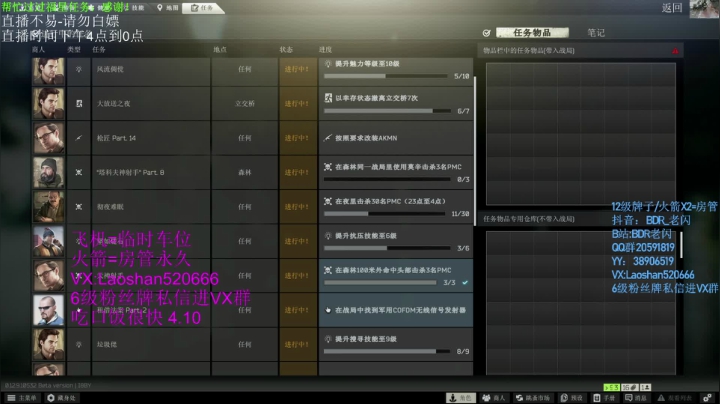Click lightbulb icon of 8/9 objective
720x404 pixels.
[328, 339]
